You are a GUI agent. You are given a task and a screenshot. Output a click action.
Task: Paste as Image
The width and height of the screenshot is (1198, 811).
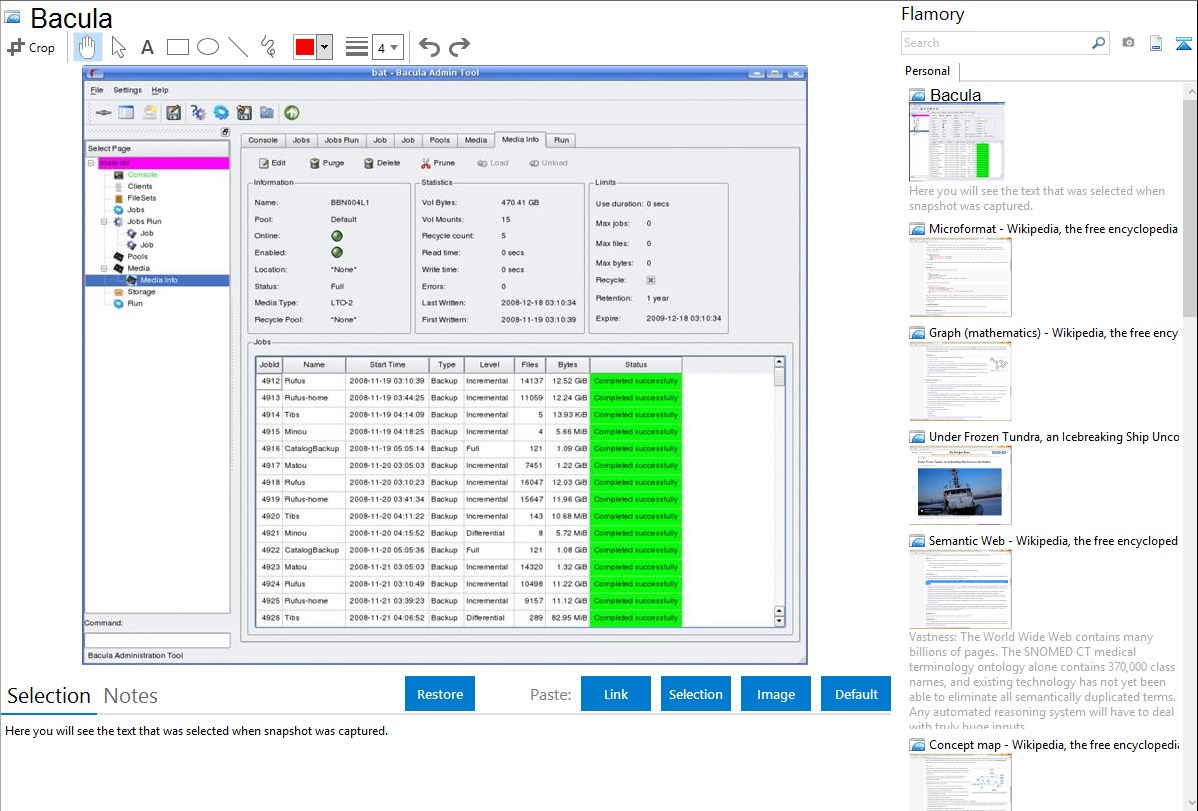tap(775, 694)
